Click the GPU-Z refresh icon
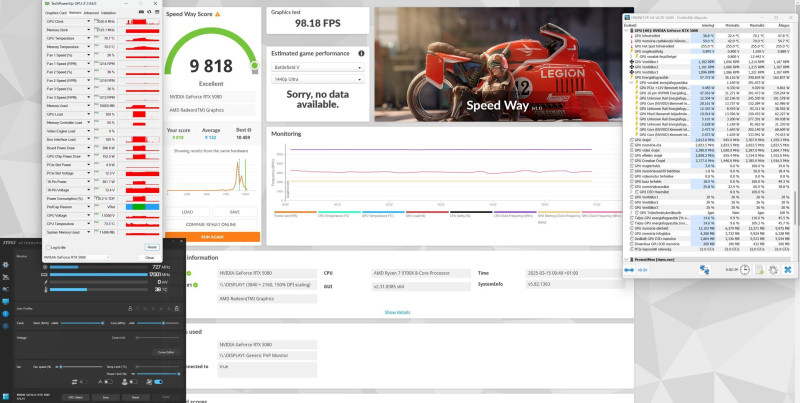800x403 pixels. coord(149,12)
